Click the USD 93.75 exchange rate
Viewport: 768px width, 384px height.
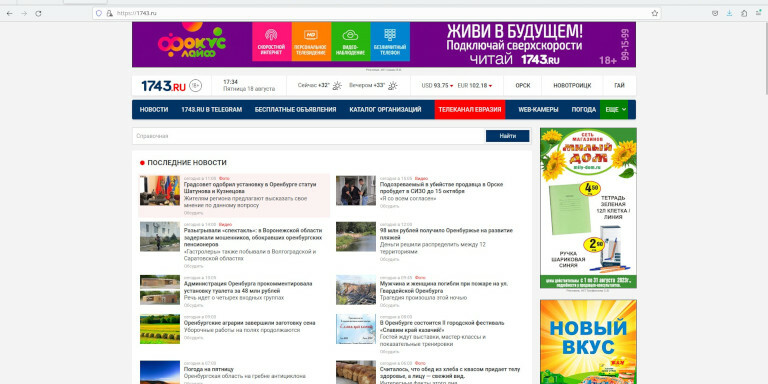click(x=437, y=86)
